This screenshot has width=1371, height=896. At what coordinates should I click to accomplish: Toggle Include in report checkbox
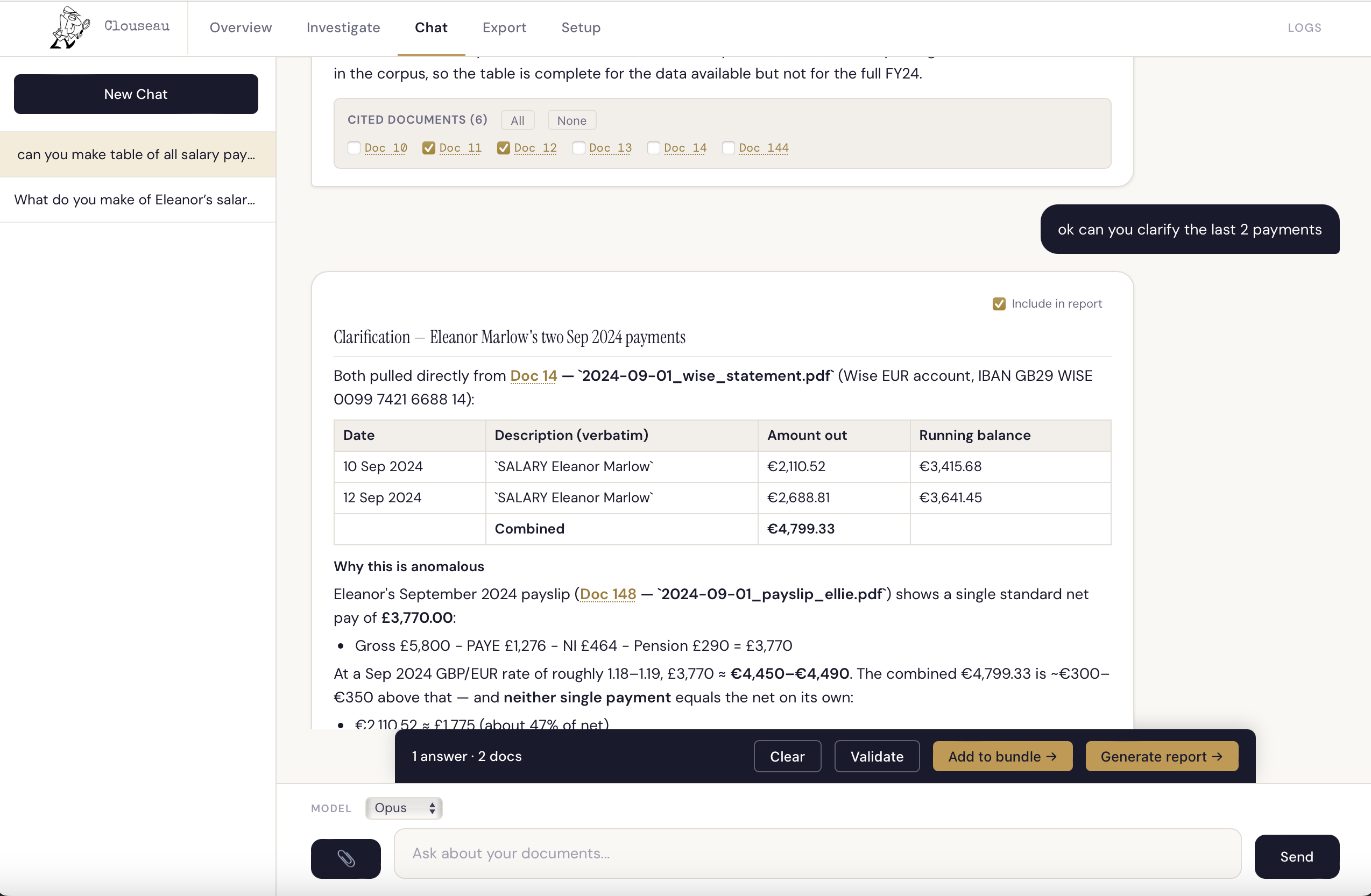(x=999, y=303)
